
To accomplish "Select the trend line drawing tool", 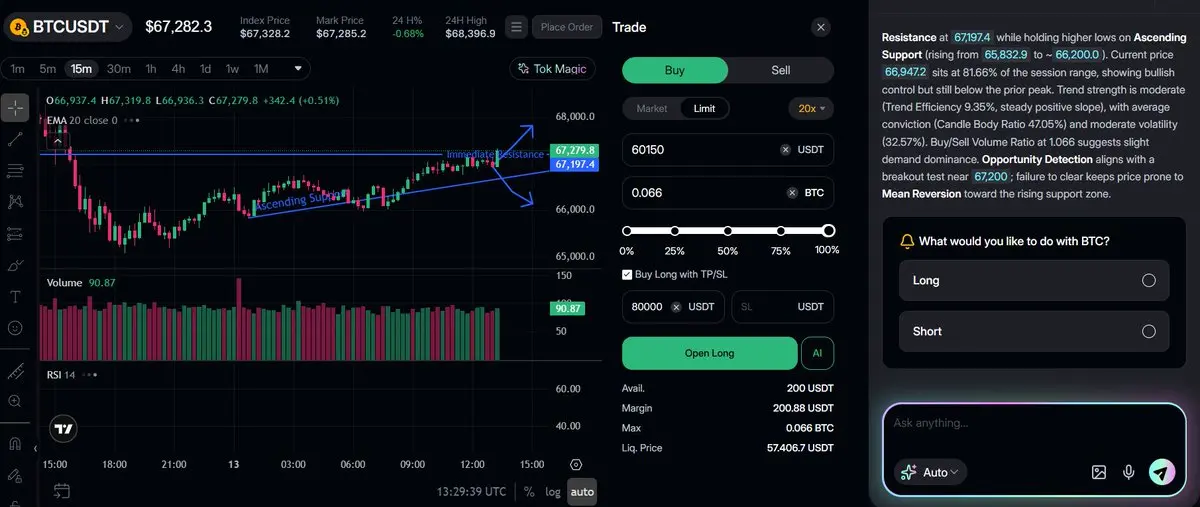I will (x=15, y=139).
